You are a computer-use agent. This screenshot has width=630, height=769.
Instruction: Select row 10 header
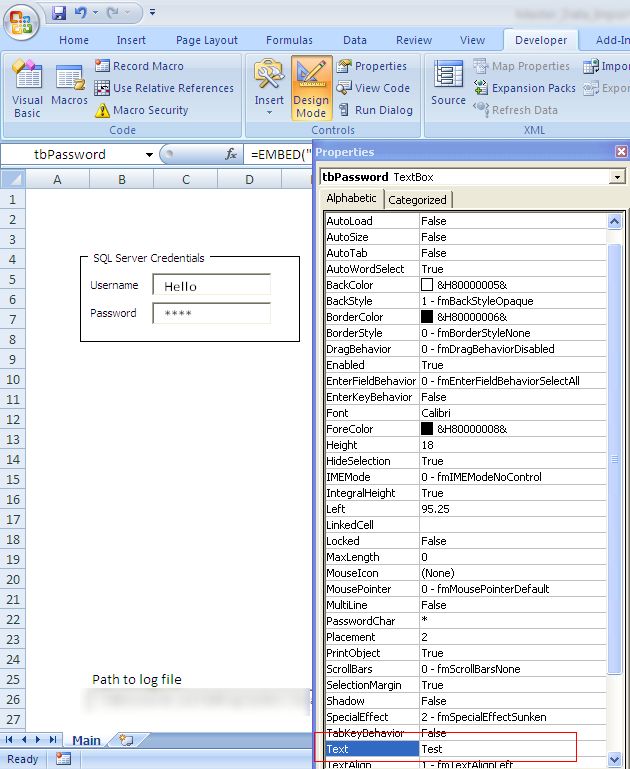click(x=13, y=380)
